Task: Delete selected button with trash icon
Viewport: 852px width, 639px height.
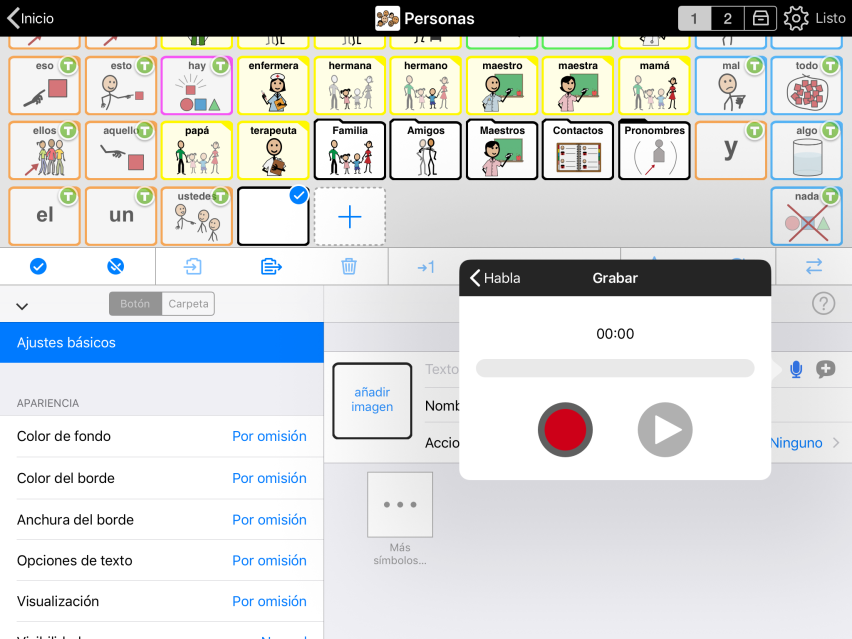Action: pyautogui.click(x=349, y=266)
